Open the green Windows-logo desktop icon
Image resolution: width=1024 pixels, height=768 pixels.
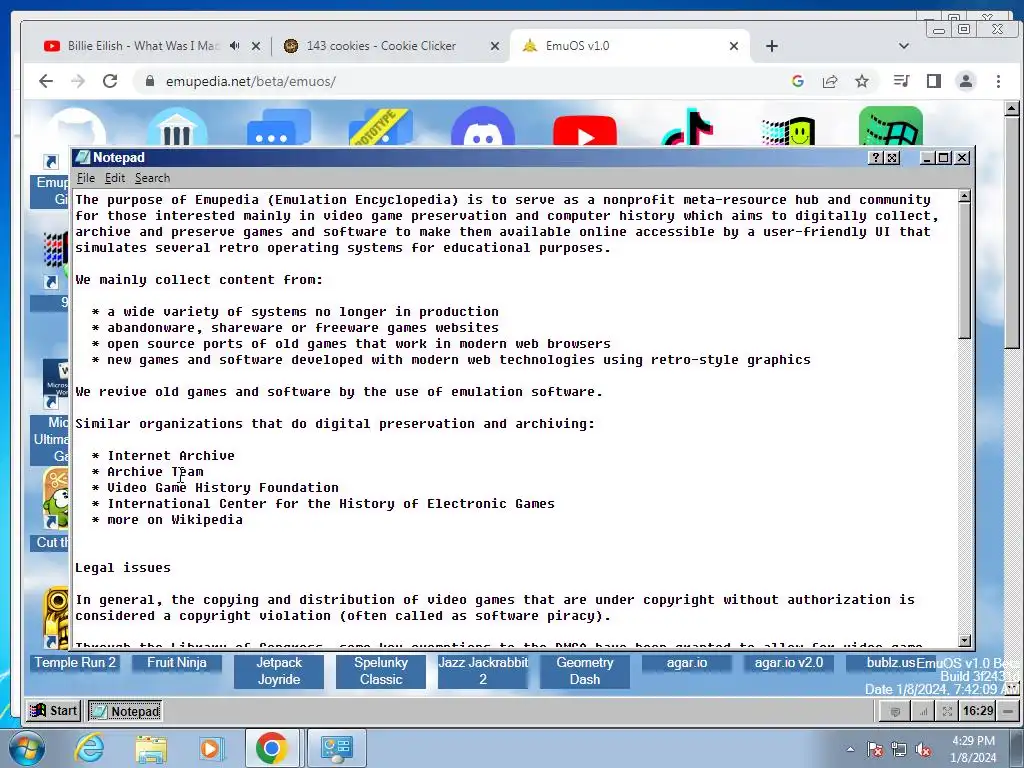[891, 127]
